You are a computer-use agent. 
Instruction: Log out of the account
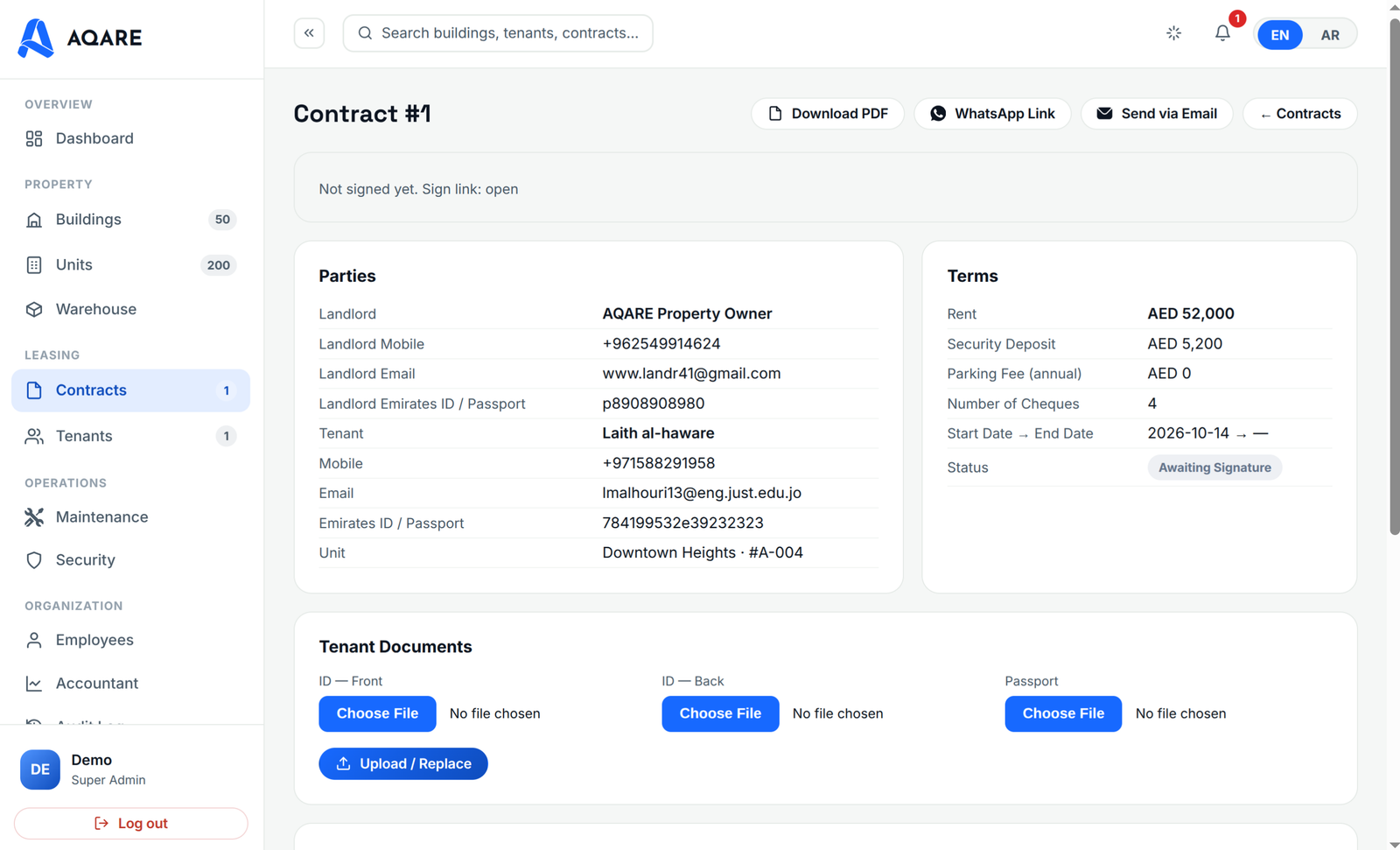tap(131, 824)
